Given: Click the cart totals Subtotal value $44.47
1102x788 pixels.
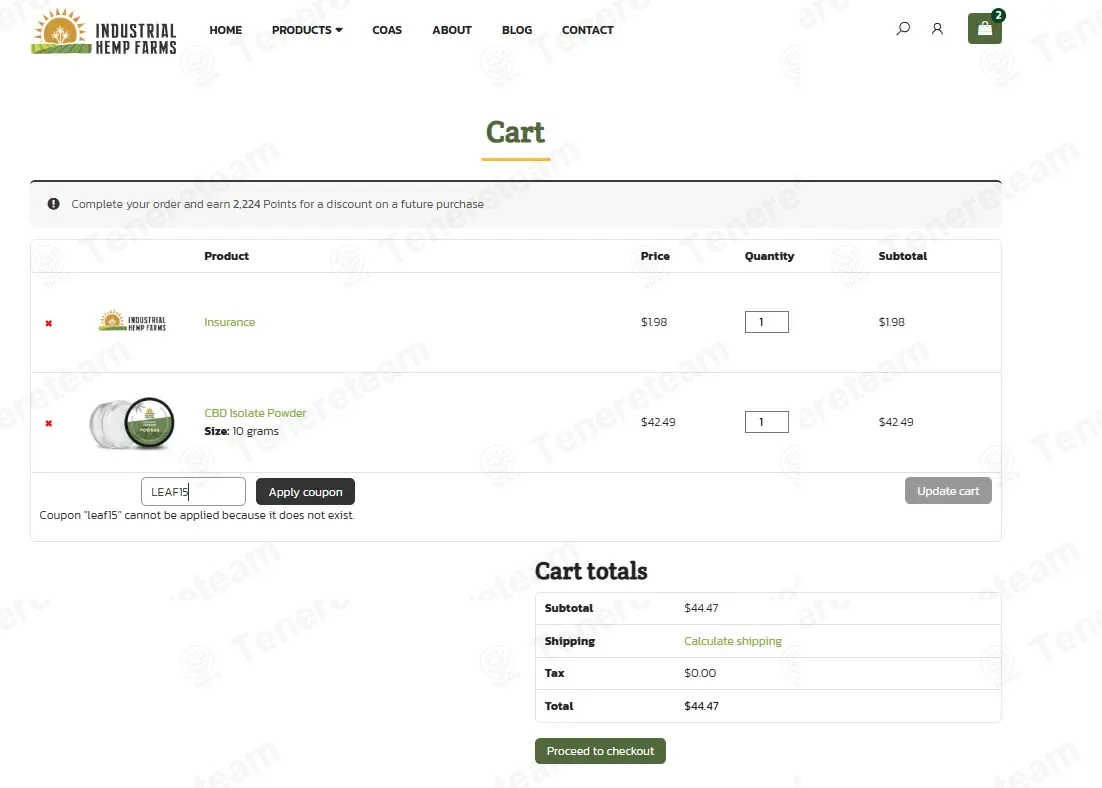Looking at the screenshot, I should 701,608.
